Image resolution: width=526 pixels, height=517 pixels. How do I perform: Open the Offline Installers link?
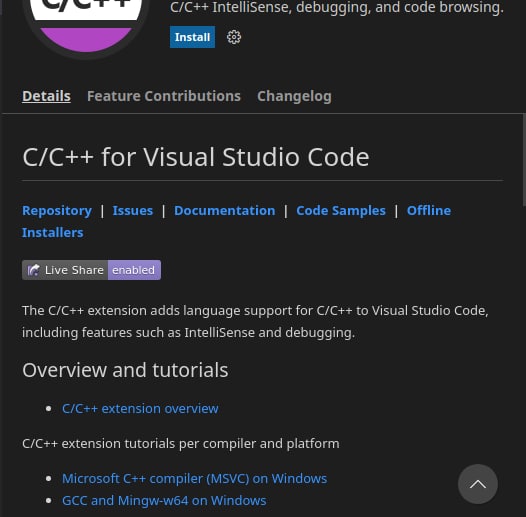[x=429, y=211]
